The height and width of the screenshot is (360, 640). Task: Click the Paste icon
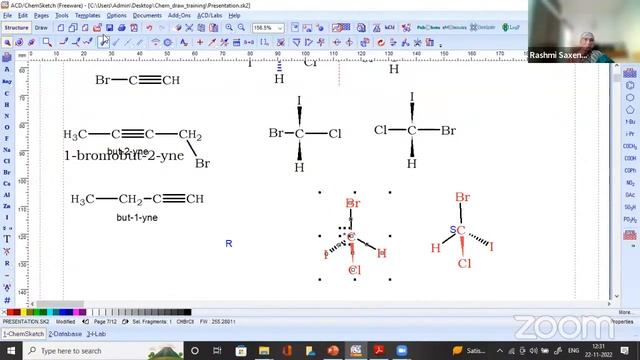213,28
